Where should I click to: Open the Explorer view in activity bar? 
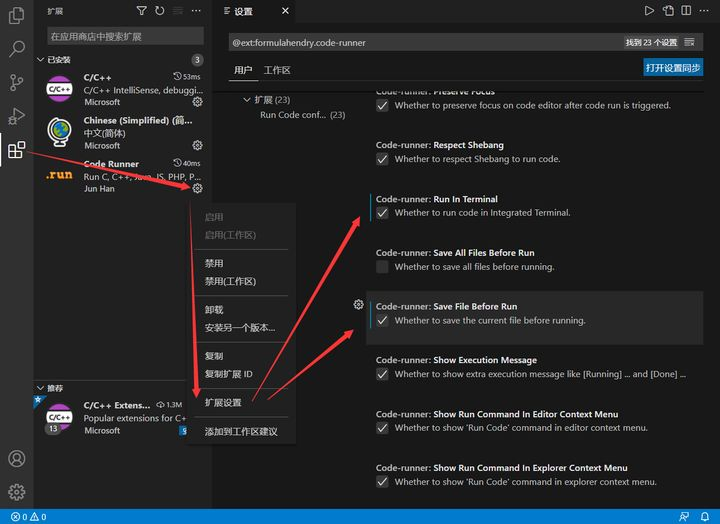17,15
